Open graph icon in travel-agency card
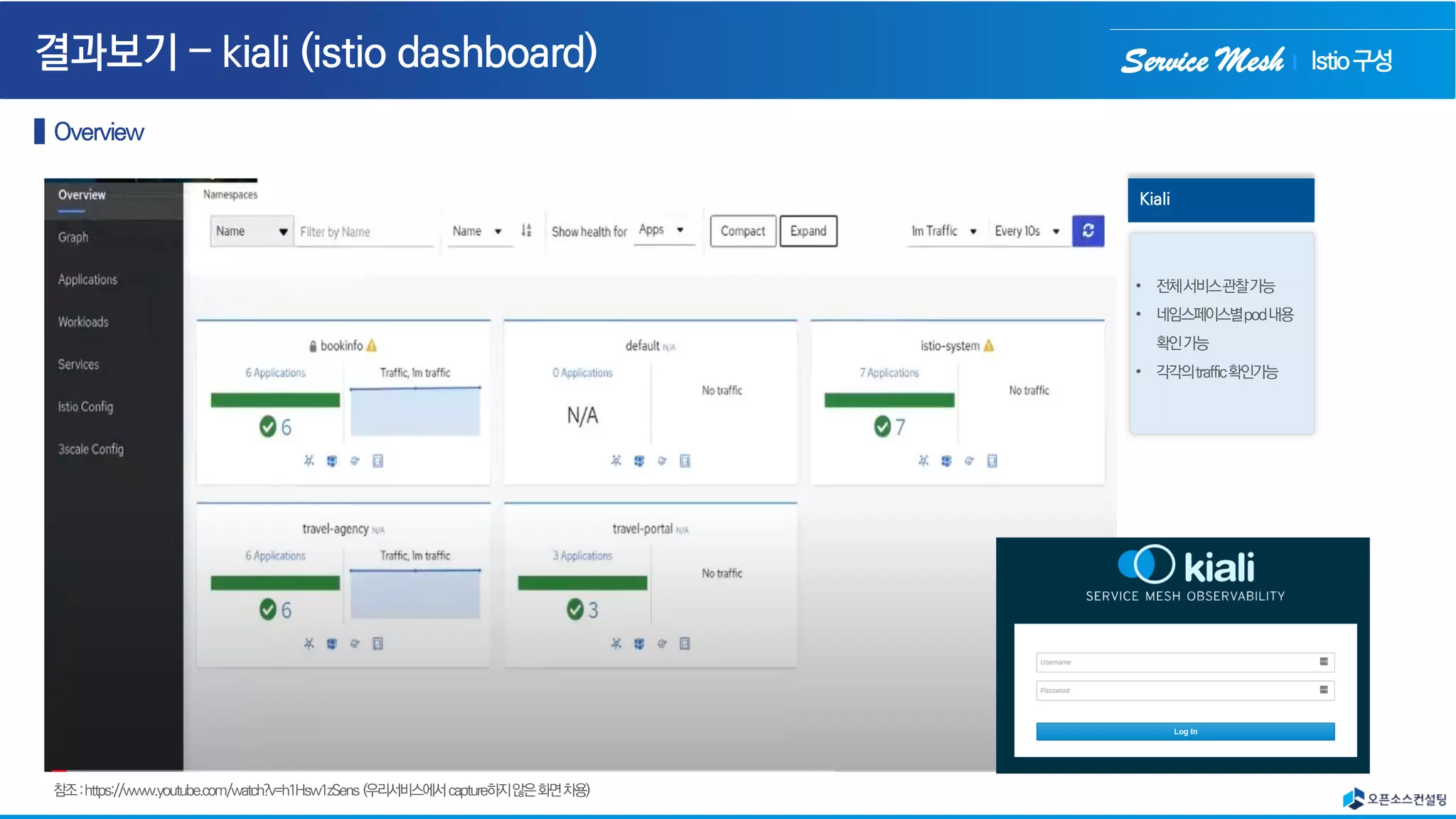This screenshot has width=1456, height=819. coord(309,643)
